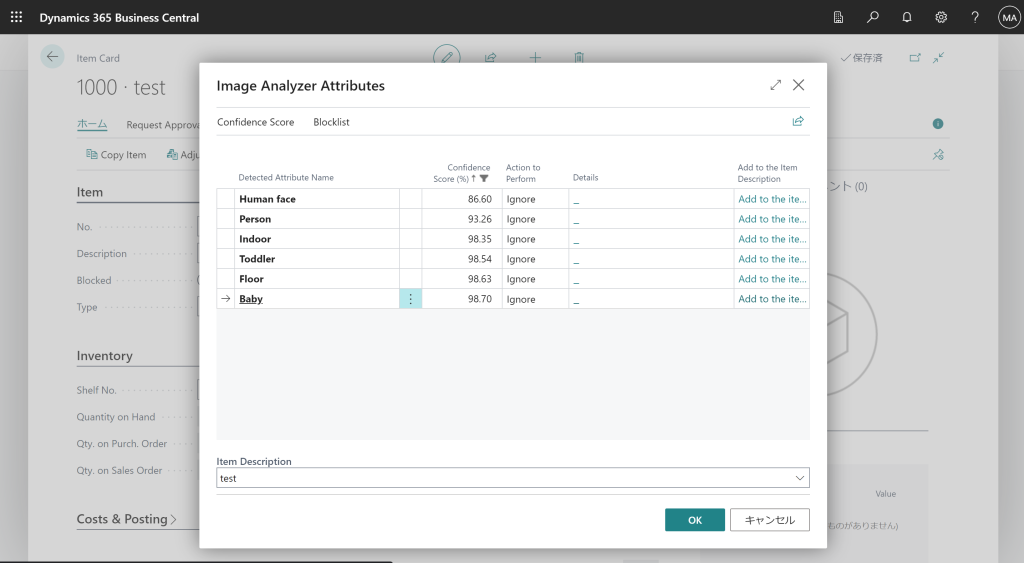Image resolution: width=1024 pixels, height=563 pixels.
Task: Click the Copy Item action
Action: [x=116, y=155]
